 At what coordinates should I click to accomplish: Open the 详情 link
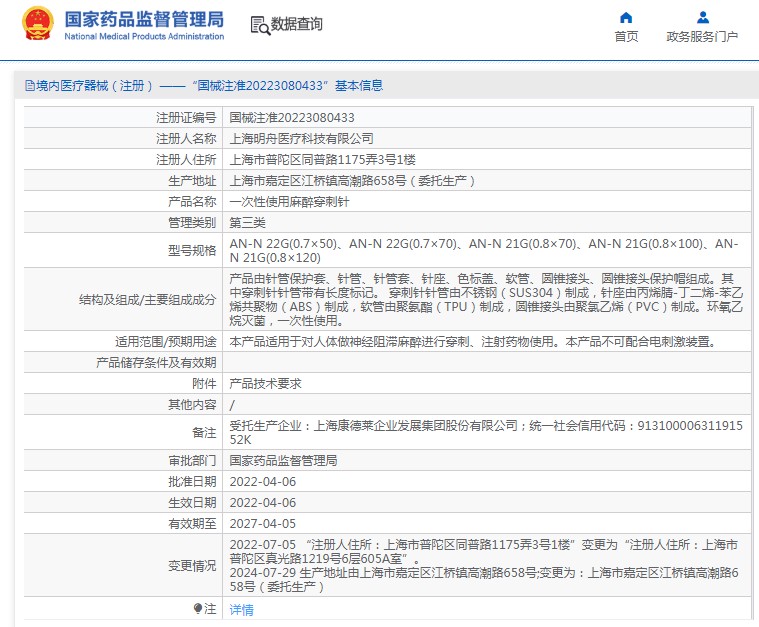tap(241, 609)
